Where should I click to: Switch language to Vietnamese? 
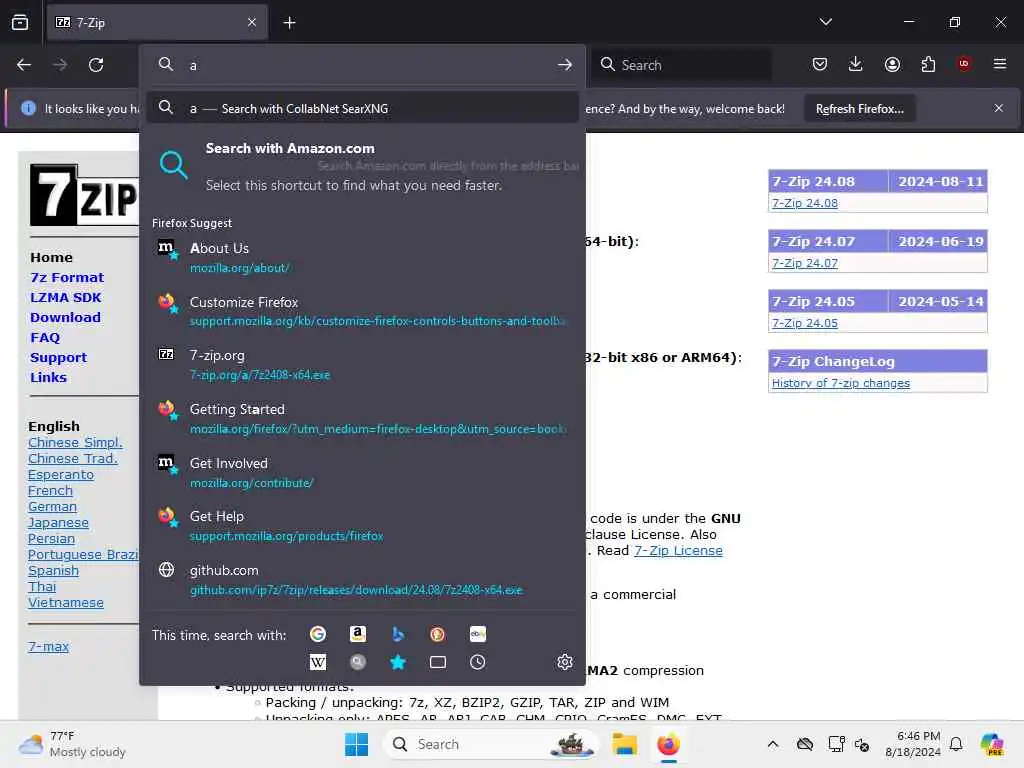pos(66,602)
